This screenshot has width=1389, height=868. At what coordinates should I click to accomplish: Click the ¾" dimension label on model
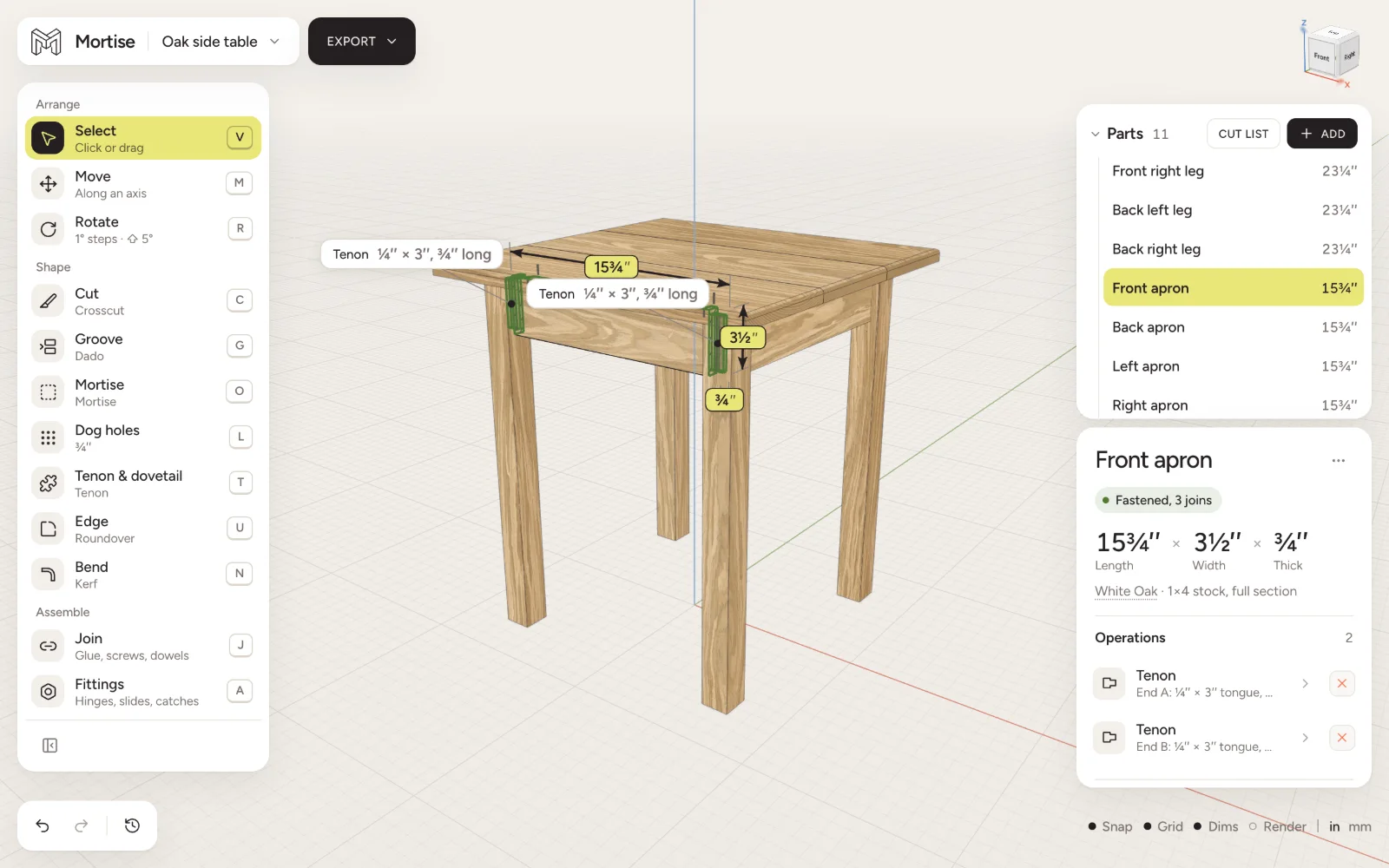click(725, 400)
